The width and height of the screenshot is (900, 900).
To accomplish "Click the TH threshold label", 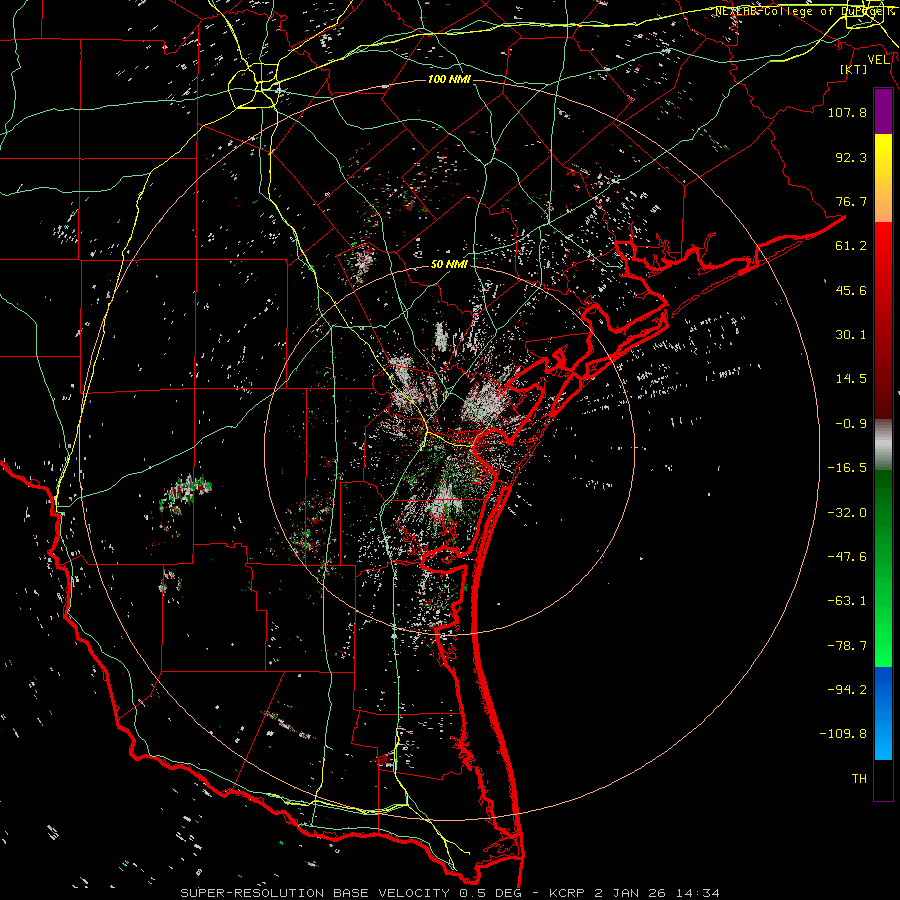I will coord(859,779).
